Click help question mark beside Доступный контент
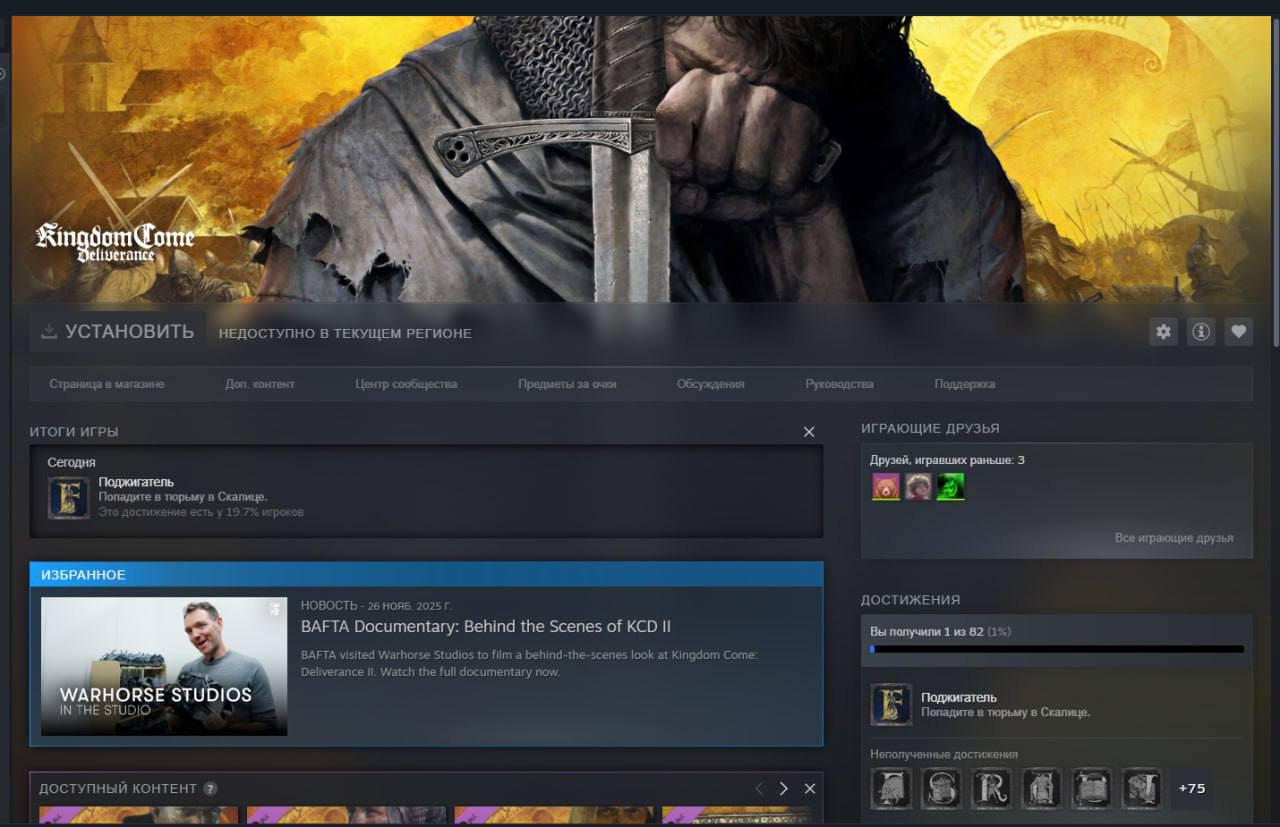 click(x=210, y=789)
